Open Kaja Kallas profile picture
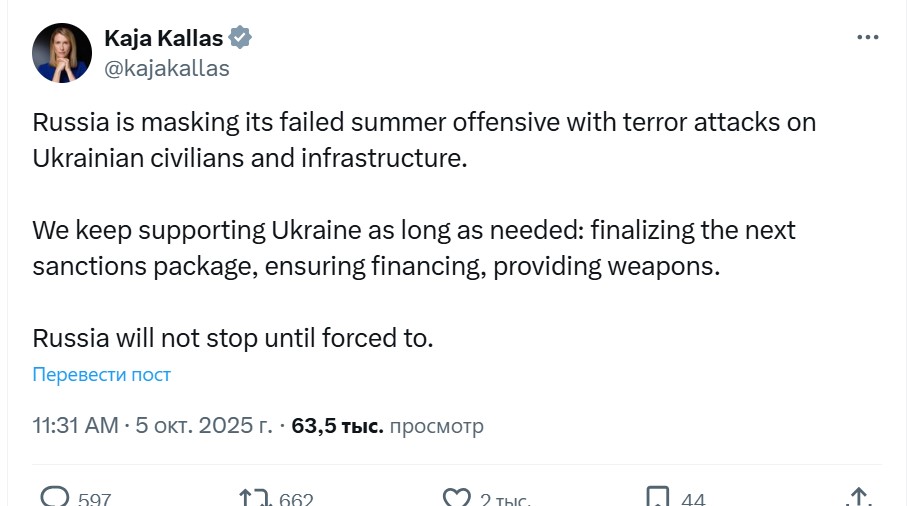907x506 pixels. coord(62,53)
